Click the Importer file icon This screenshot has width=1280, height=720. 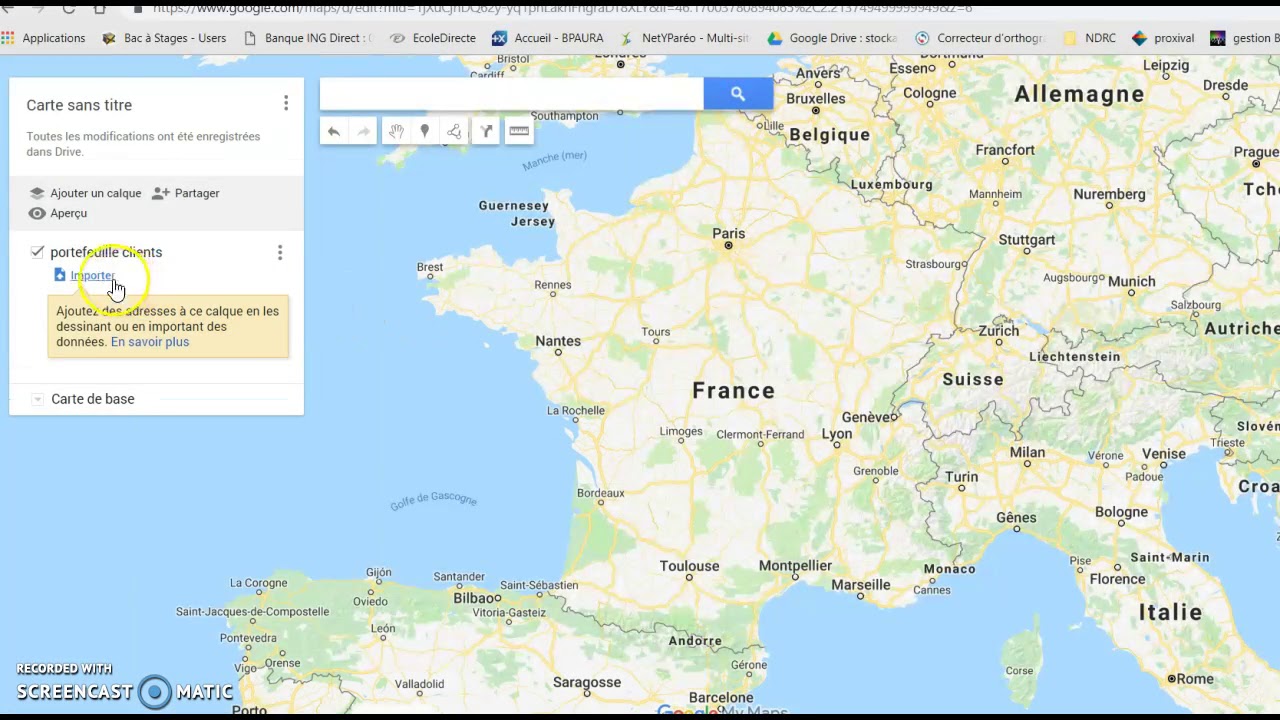(x=60, y=275)
